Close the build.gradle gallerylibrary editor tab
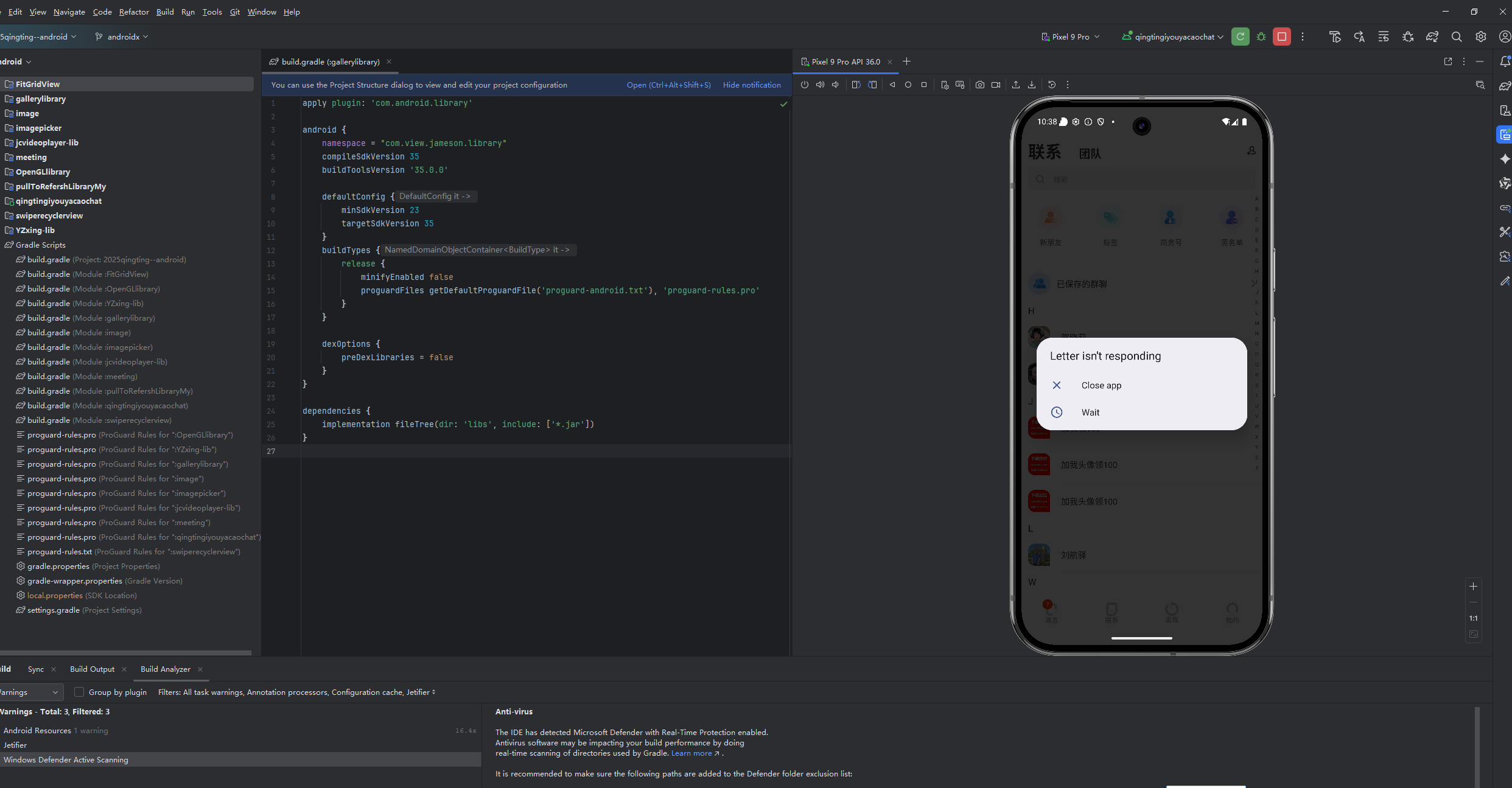 389,61
